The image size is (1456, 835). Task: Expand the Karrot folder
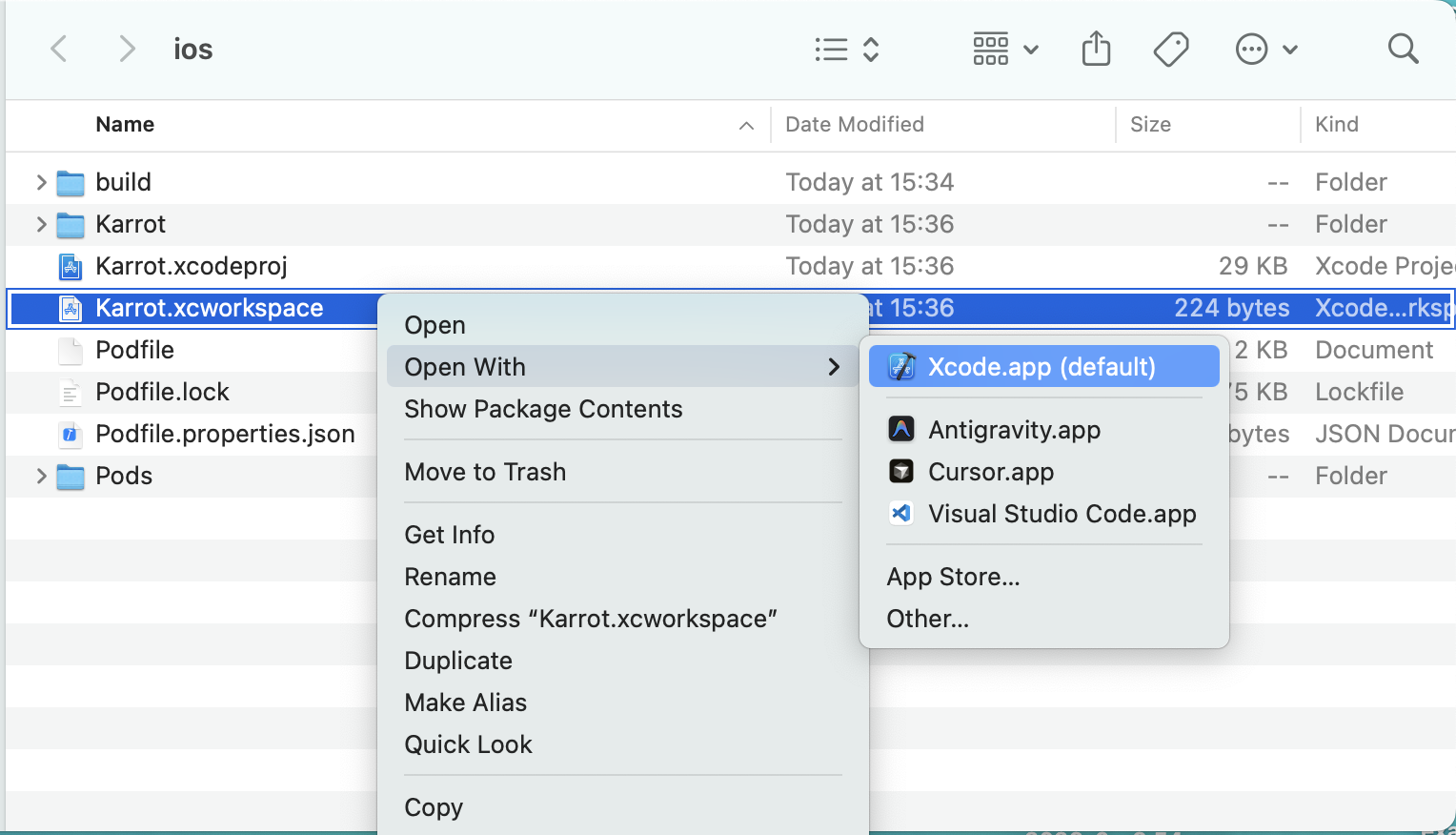click(x=40, y=224)
